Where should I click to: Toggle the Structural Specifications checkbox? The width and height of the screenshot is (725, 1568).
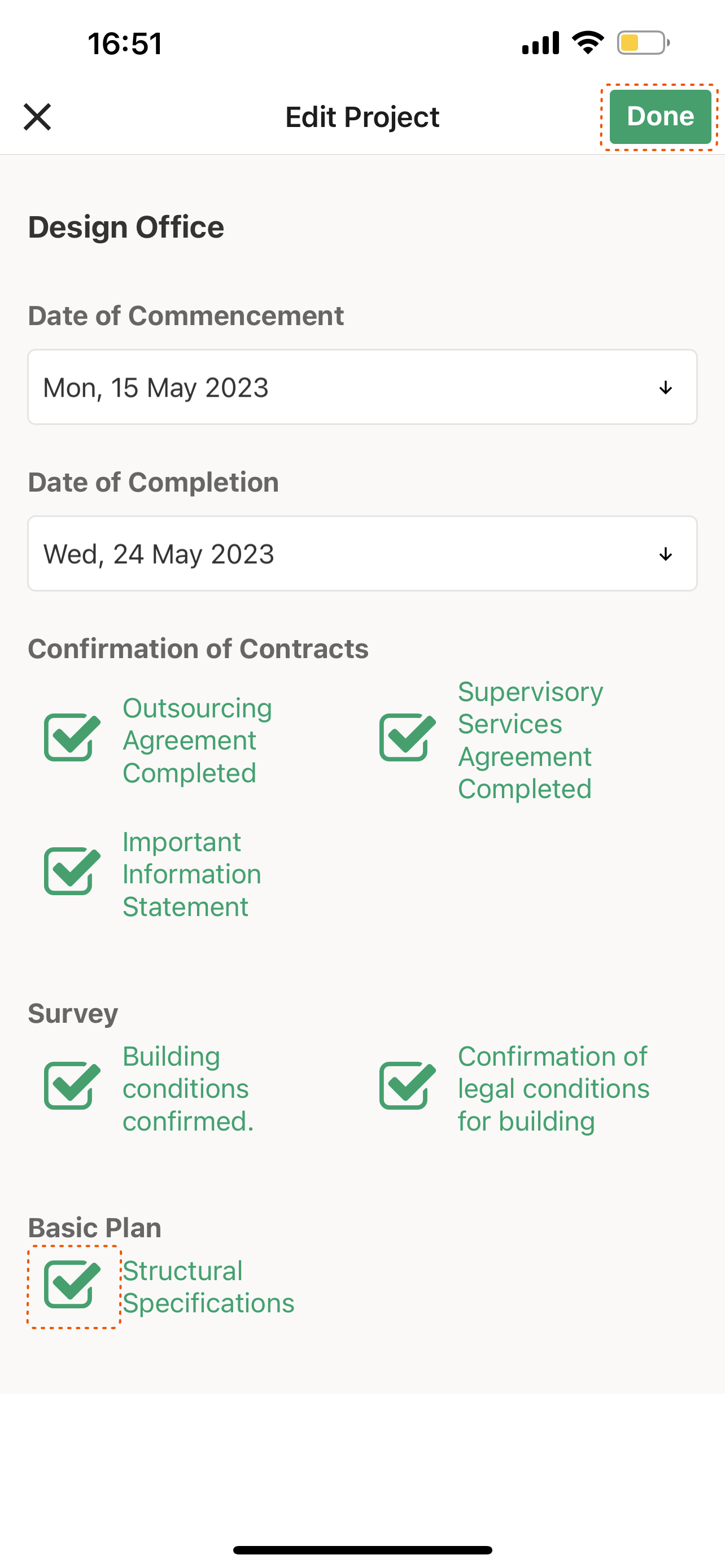(72, 1284)
